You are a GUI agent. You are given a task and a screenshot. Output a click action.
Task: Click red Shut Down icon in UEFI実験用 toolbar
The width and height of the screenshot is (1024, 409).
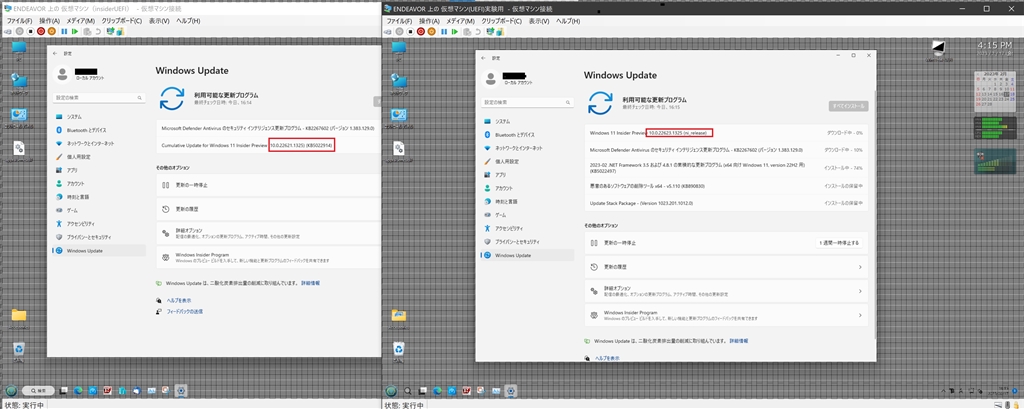[x=422, y=31]
